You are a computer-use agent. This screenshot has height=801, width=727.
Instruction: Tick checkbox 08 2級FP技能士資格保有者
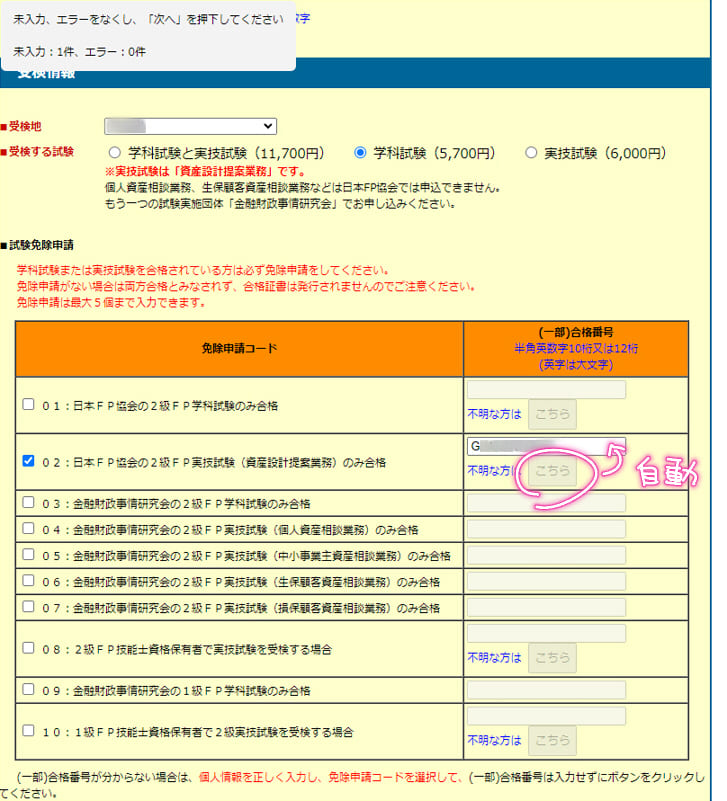coord(28,648)
